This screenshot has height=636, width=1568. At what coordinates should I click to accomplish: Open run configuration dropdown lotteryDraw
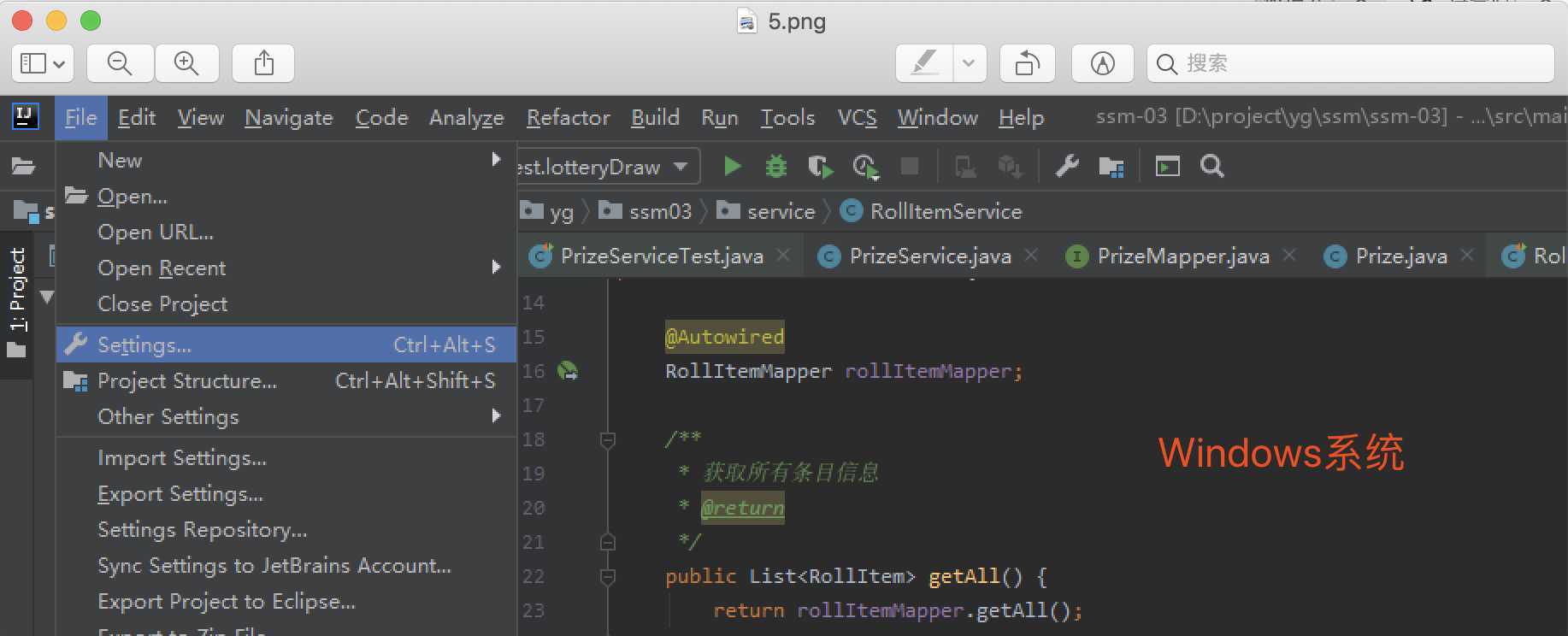(x=607, y=167)
